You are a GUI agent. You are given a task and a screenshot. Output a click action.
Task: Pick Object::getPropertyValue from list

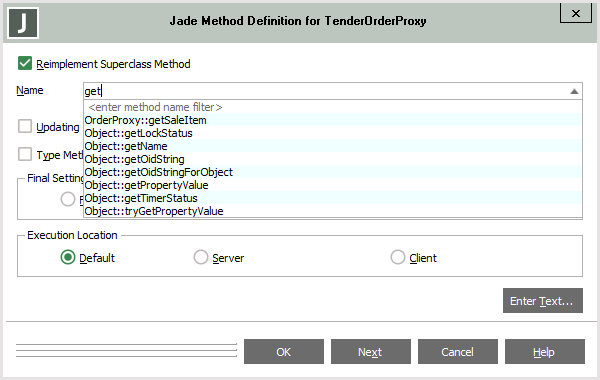click(333, 185)
